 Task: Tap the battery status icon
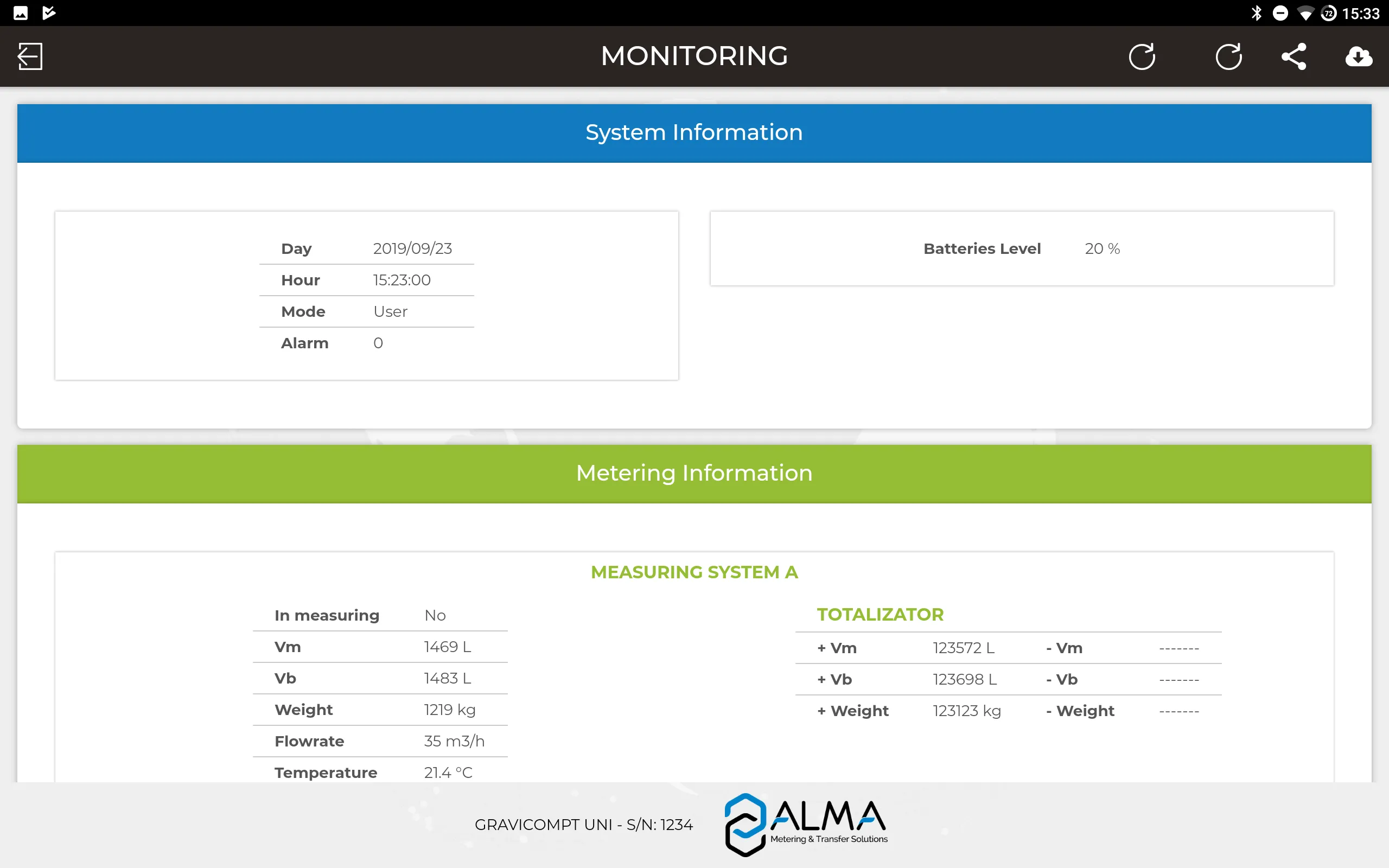click(1328, 12)
